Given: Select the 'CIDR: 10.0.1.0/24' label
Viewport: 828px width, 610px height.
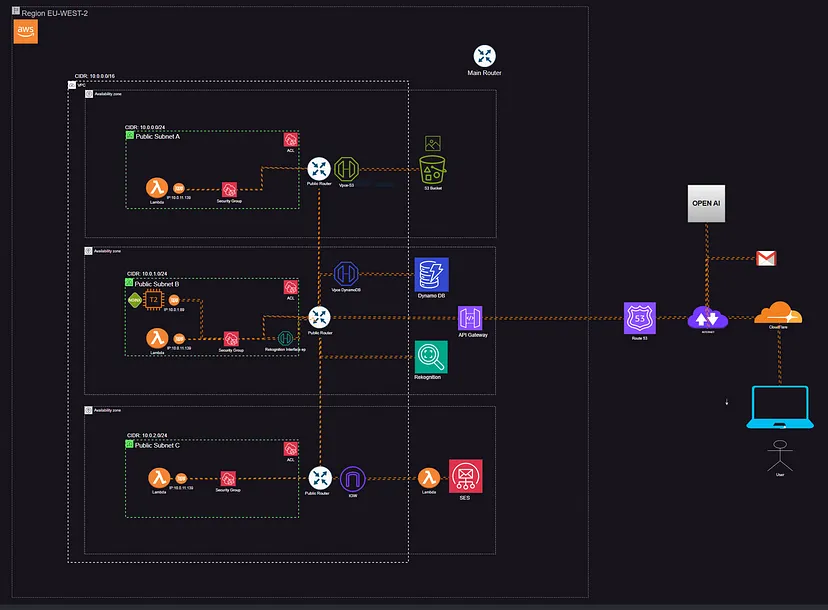Looking at the screenshot, I should click(x=147, y=274).
